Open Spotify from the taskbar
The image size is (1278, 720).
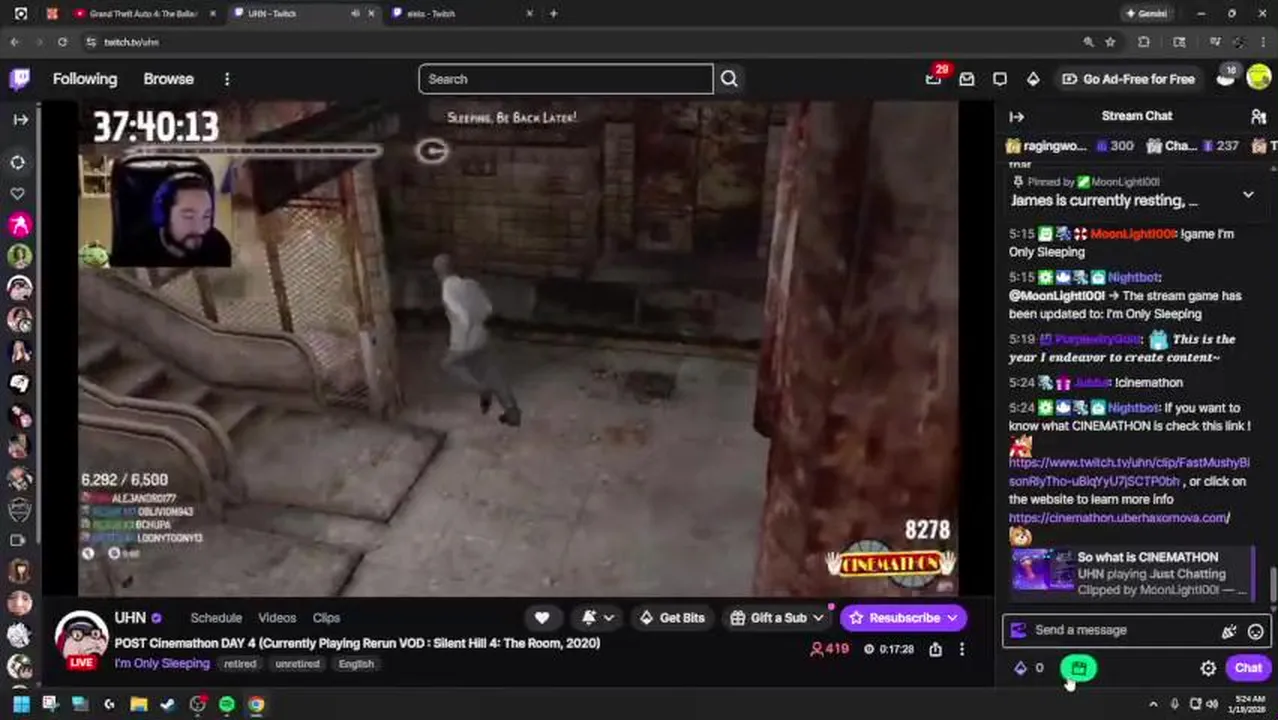coord(227,704)
